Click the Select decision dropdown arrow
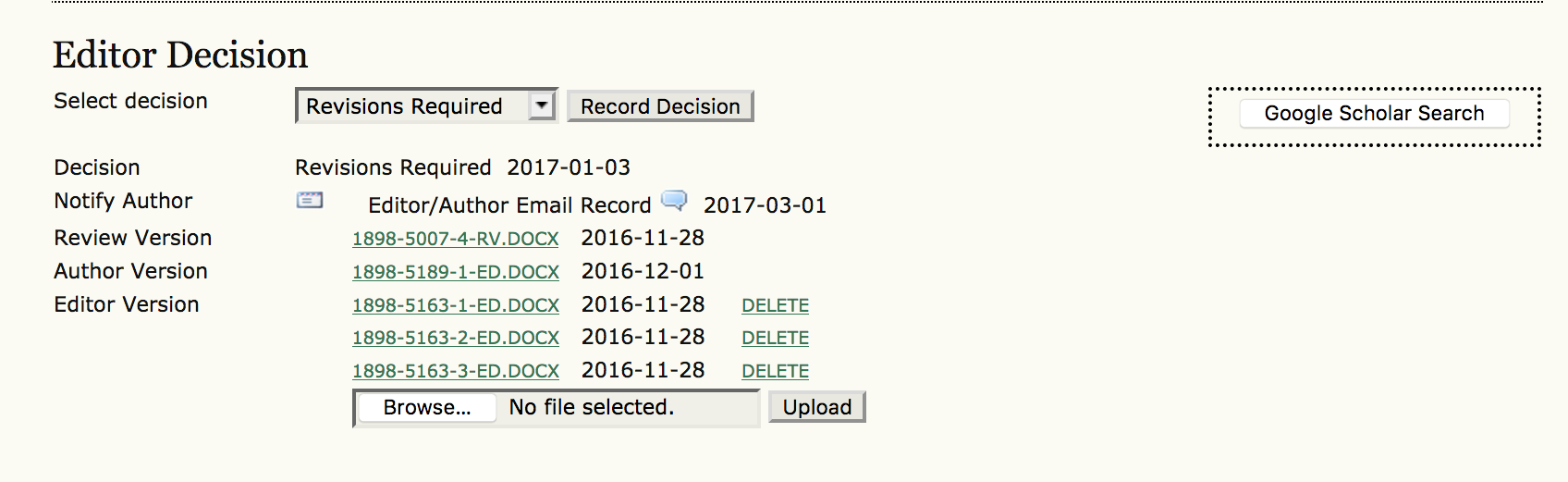 [x=542, y=106]
